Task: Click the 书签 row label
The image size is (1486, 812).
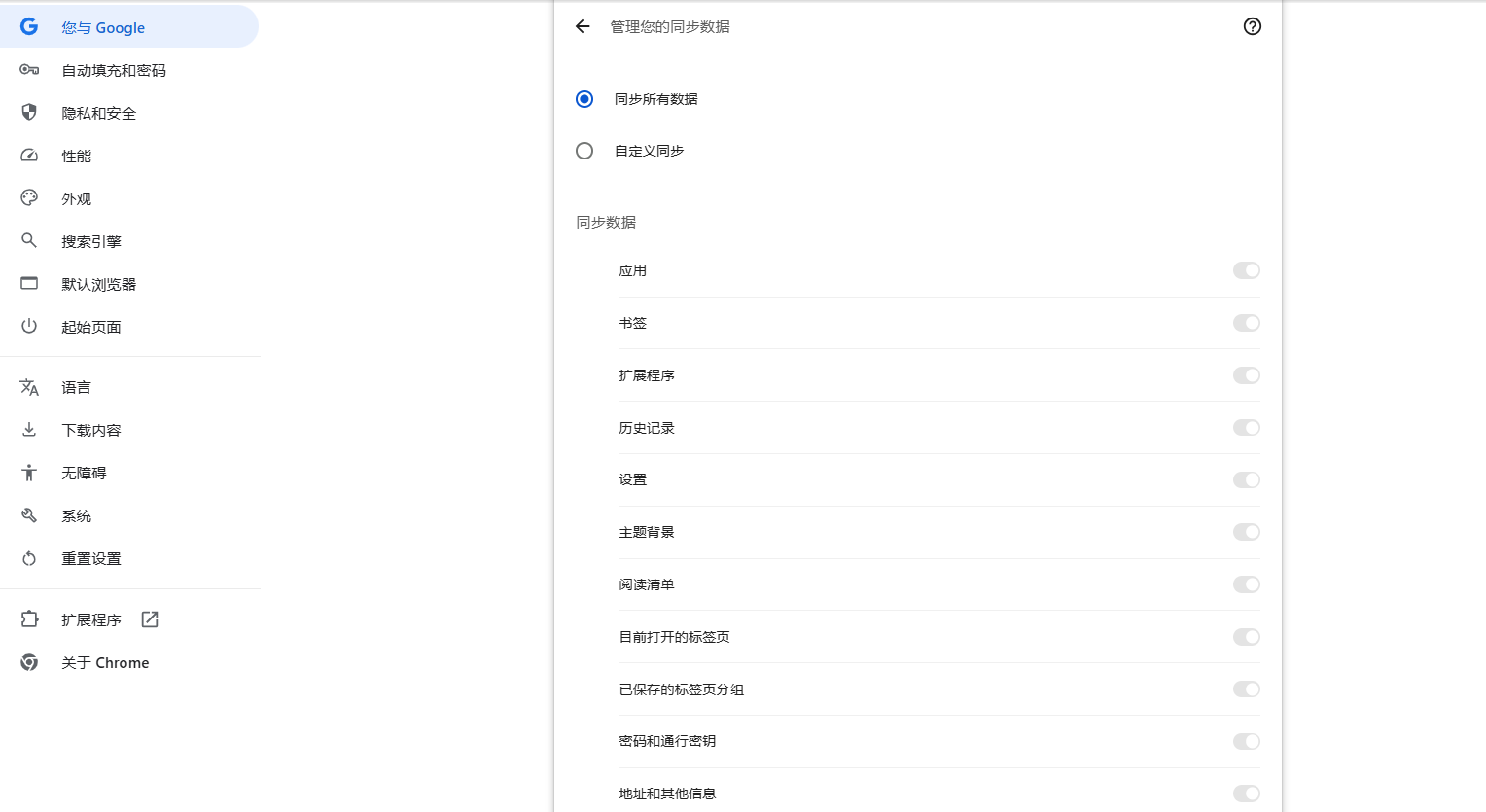Action: click(633, 323)
